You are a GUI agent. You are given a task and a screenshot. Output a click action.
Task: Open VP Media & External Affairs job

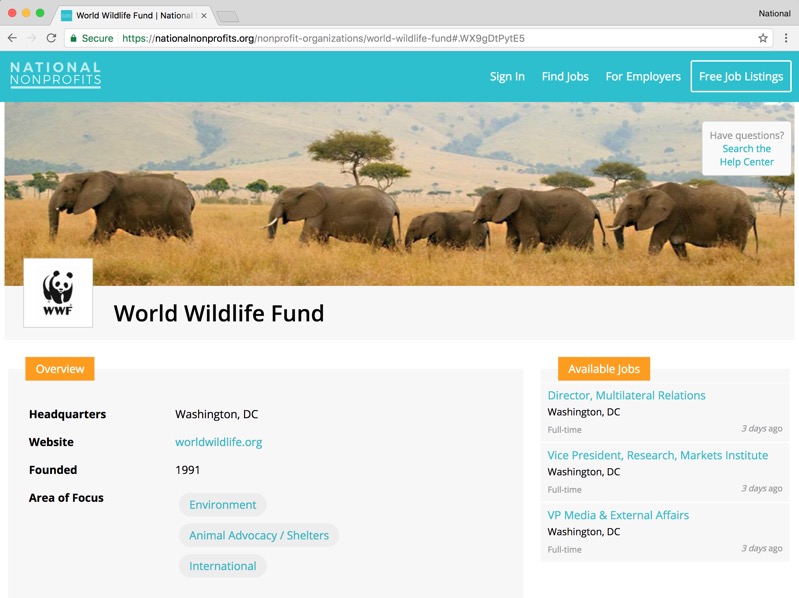point(618,515)
